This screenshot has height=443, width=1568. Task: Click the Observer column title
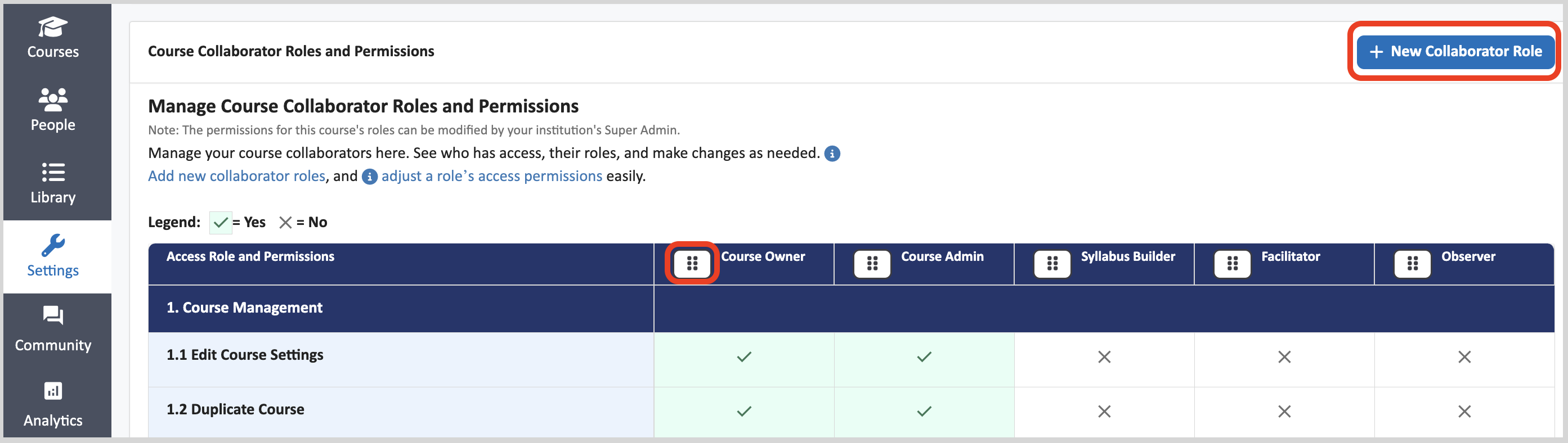1468,256
